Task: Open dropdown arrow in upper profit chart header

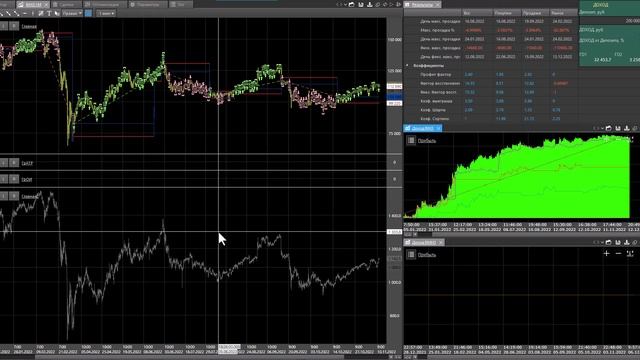Action: tap(602, 128)
